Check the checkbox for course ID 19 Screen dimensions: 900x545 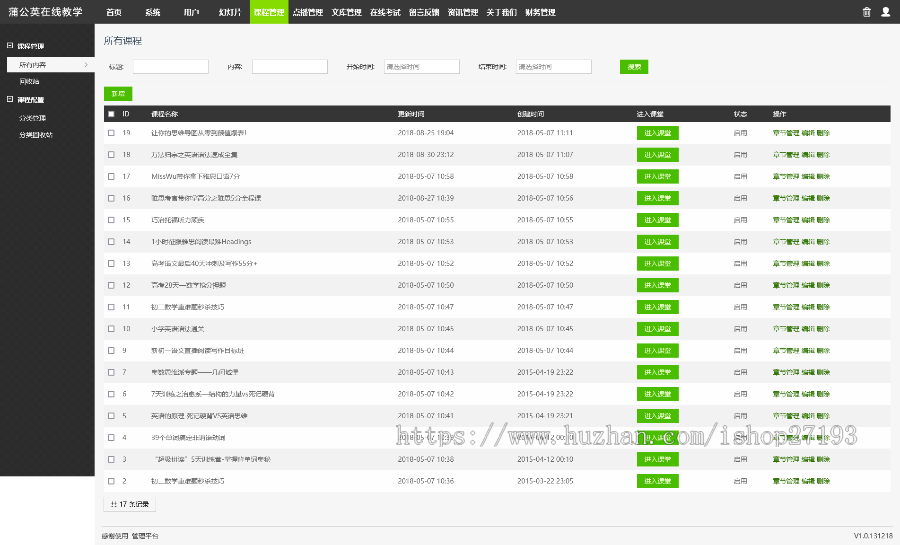pyautogui.click(x=111, y=133)
